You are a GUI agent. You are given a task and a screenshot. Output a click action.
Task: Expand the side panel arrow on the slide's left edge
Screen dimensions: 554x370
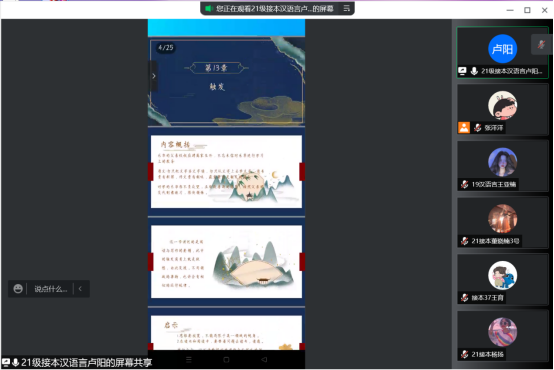tap(153, 76)
